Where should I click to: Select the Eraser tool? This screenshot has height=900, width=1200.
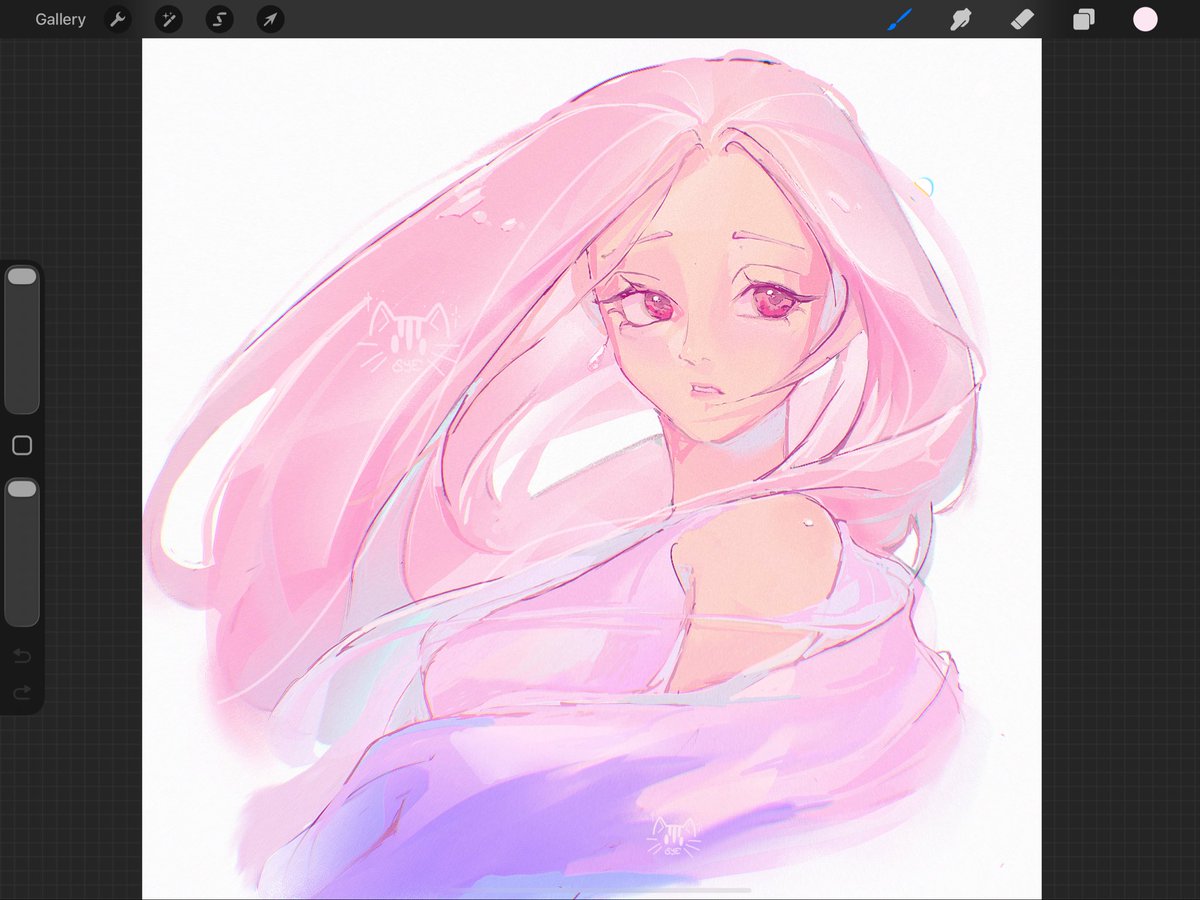[x=1022, y=19]
